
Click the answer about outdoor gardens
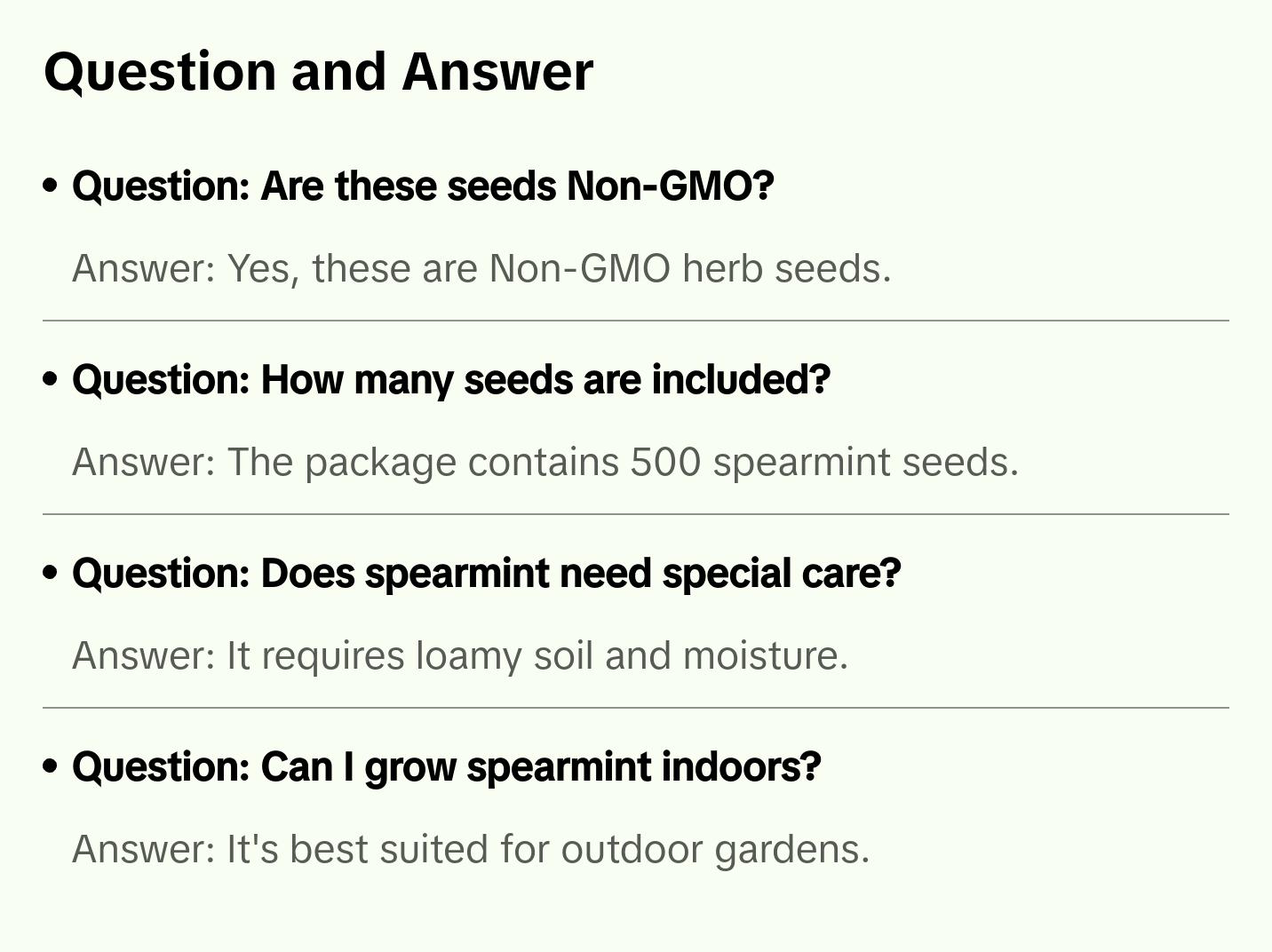click(470, 849)
